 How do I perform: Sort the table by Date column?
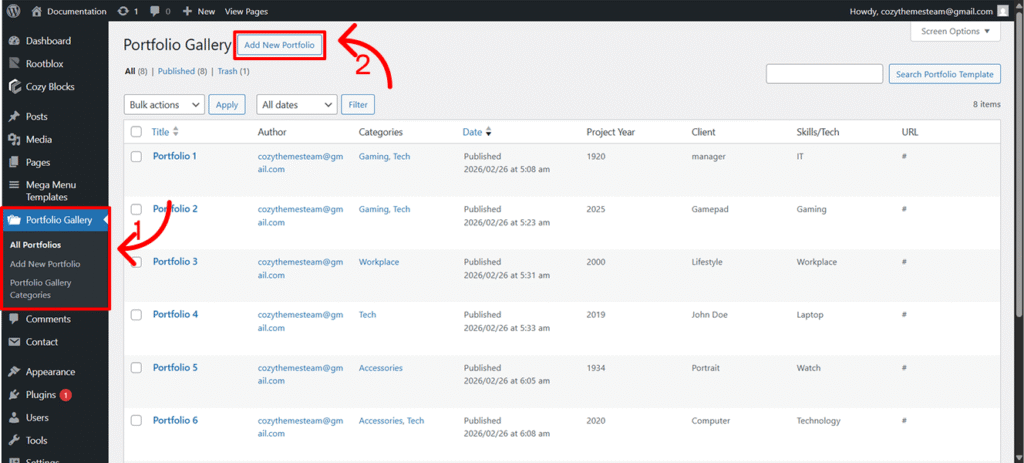pyautogui.click(x=472, y=132)
